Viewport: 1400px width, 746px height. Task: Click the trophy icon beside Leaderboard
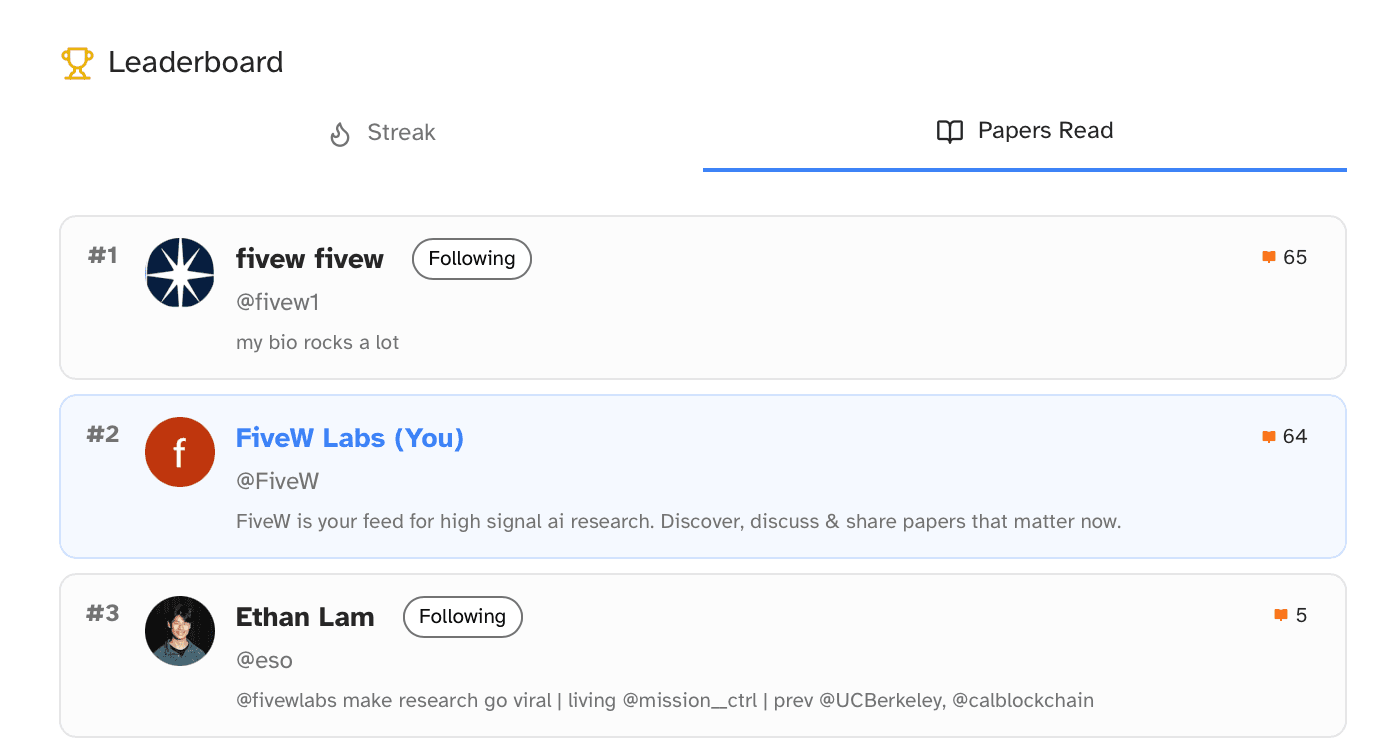(x=77, y=62)
